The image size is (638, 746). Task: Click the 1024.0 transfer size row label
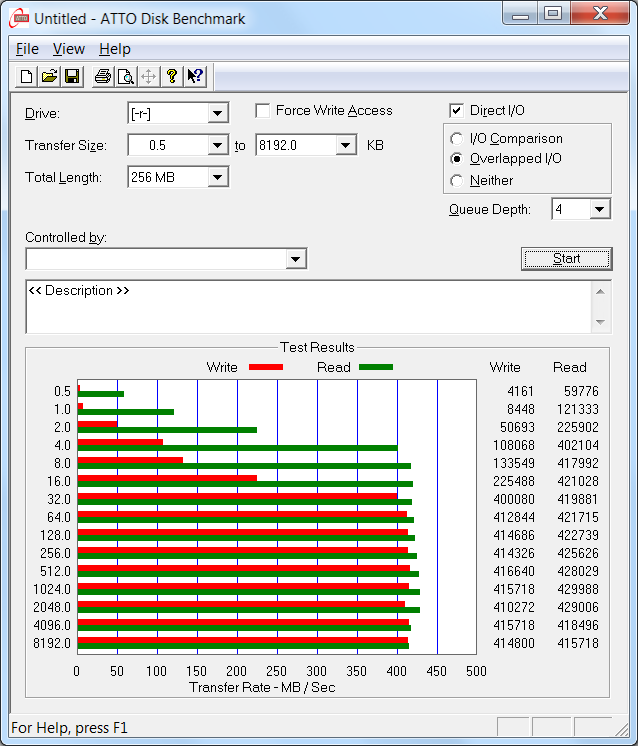click(52, 589)
